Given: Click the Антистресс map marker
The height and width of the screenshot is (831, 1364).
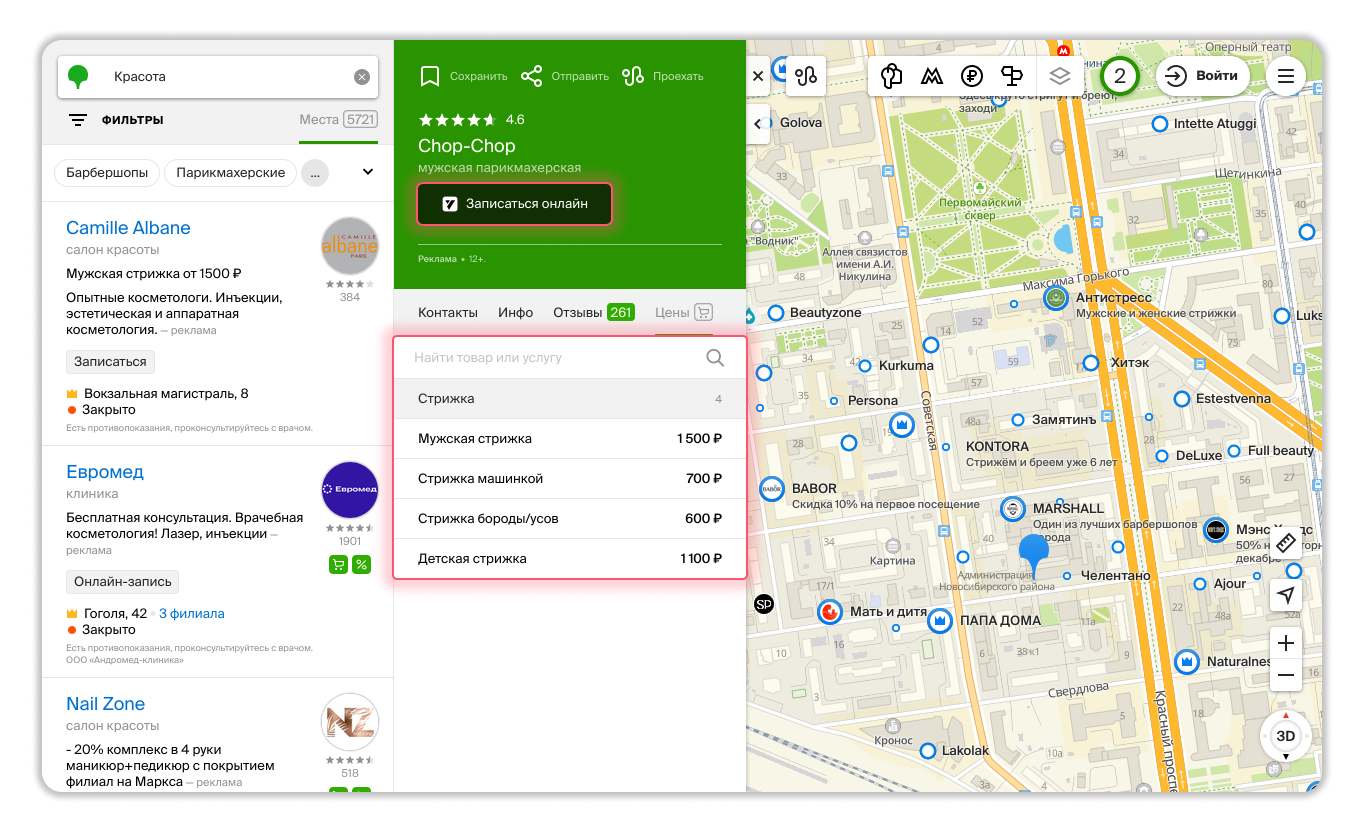Looking at the screenshot, I should [1054, 298].
